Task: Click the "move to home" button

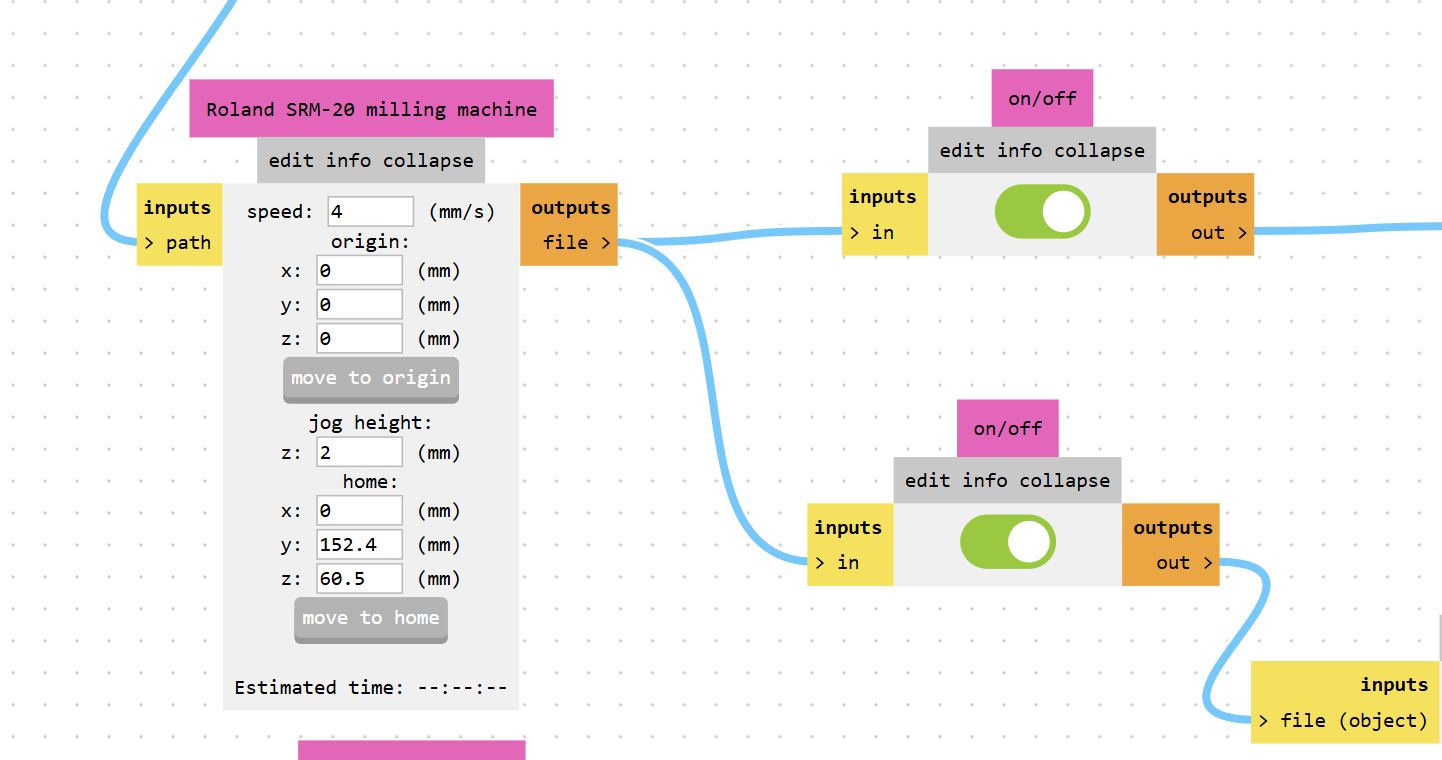Action: [371, 619]
